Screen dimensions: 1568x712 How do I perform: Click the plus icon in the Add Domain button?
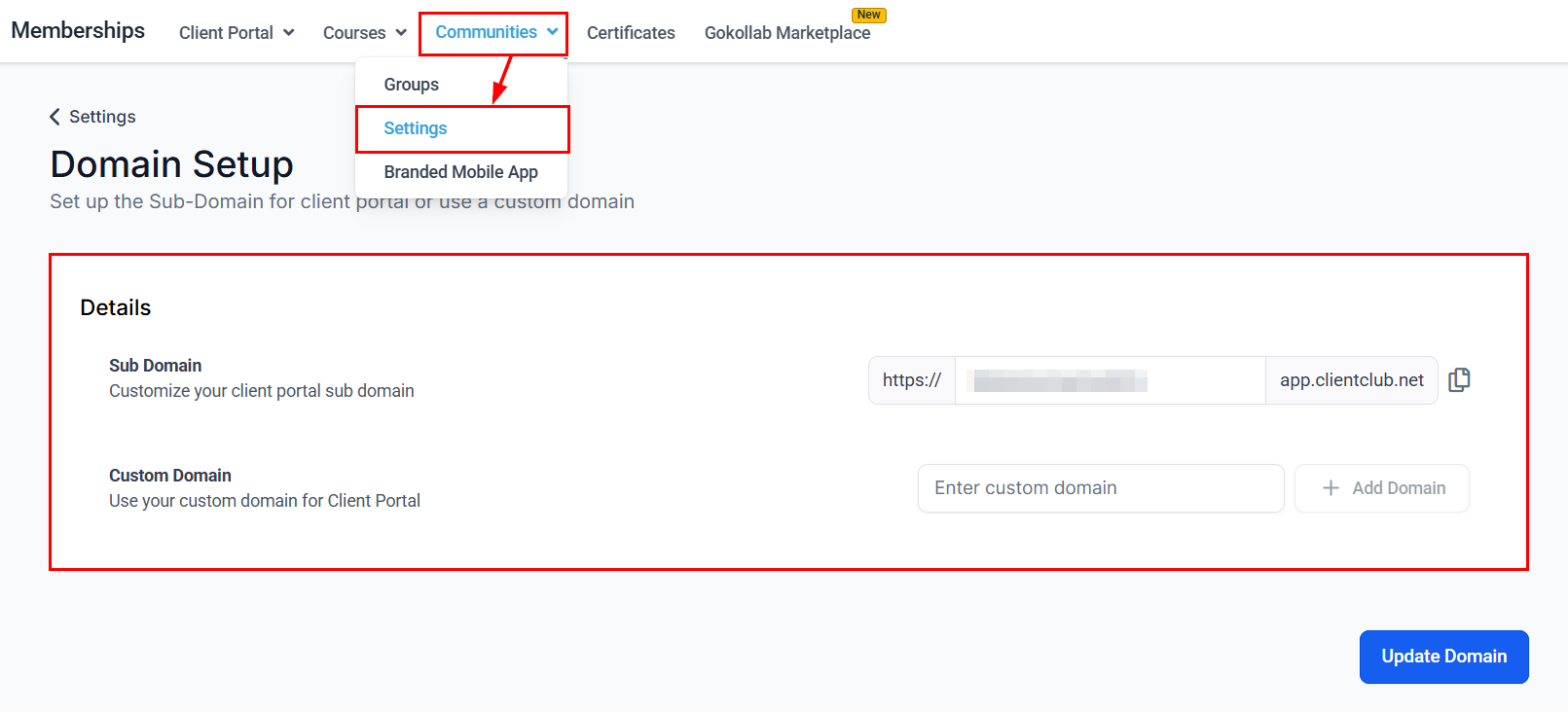point(1331,488)
